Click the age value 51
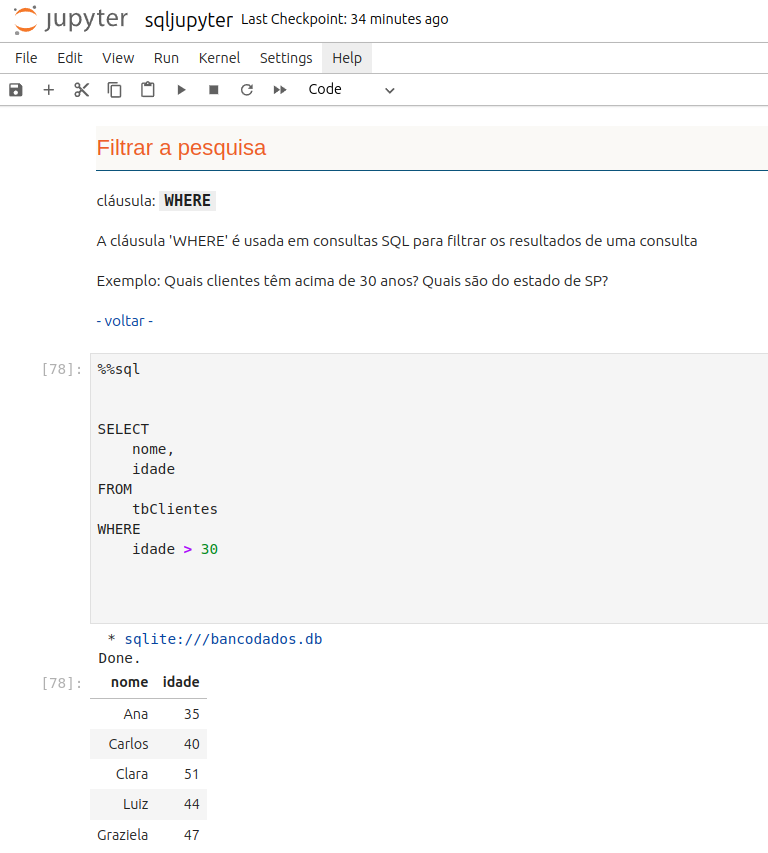The image size is (768, 853). click(191, 774)
